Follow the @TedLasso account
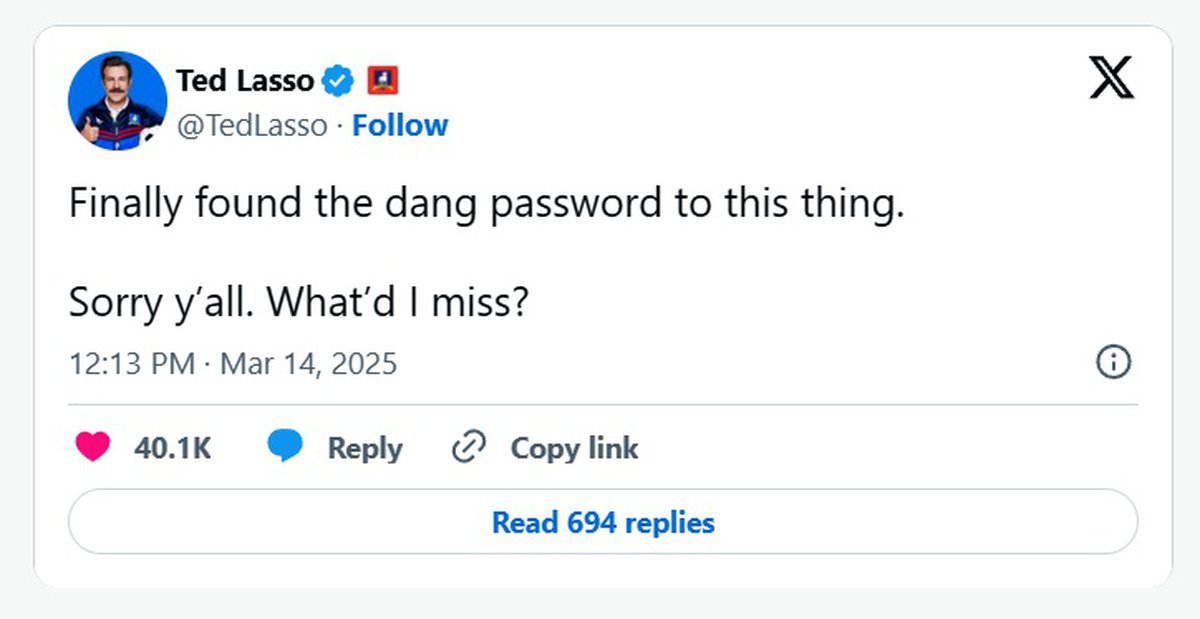Viewport: 1200px width, 619px height. tap(400, 125)
